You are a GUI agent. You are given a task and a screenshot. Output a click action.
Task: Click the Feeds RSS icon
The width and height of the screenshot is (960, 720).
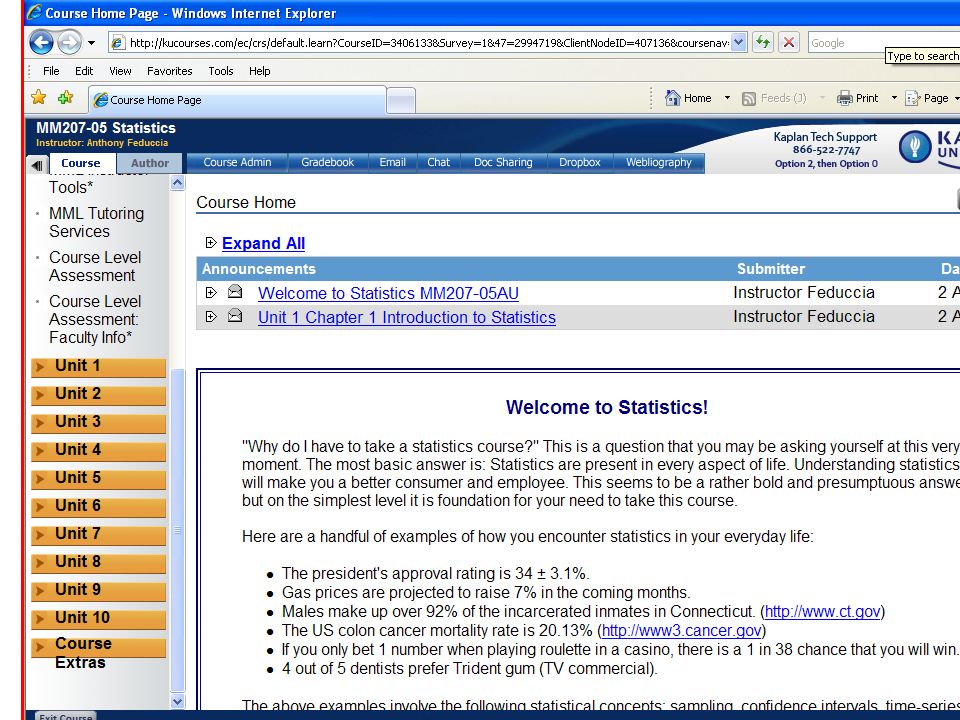[748, 99]
